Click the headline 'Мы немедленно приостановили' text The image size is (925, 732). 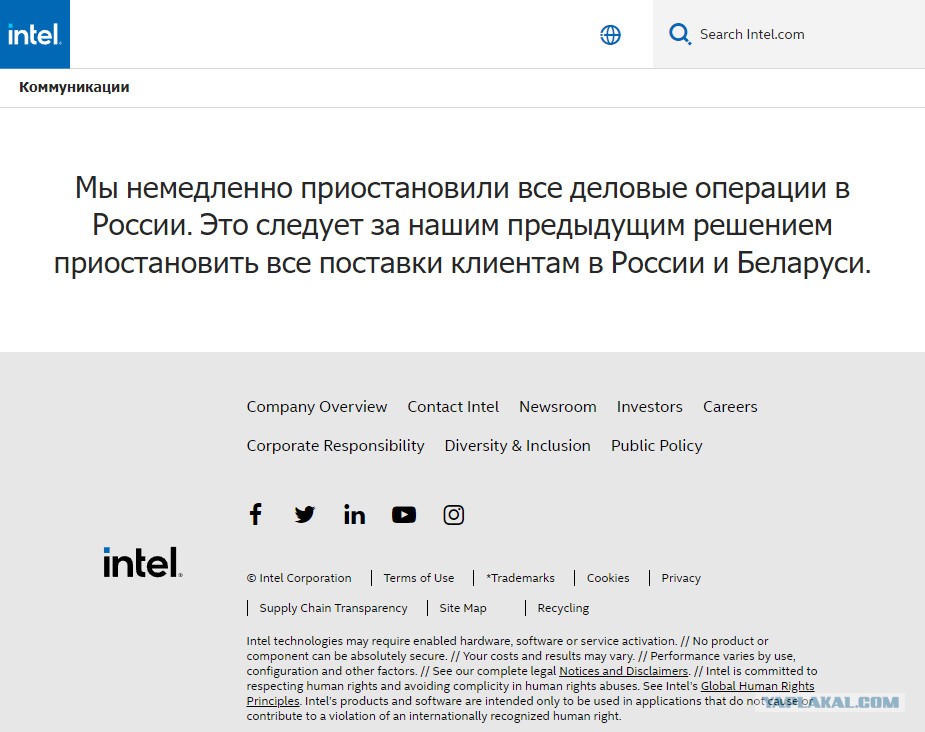(x=292, y=188)
